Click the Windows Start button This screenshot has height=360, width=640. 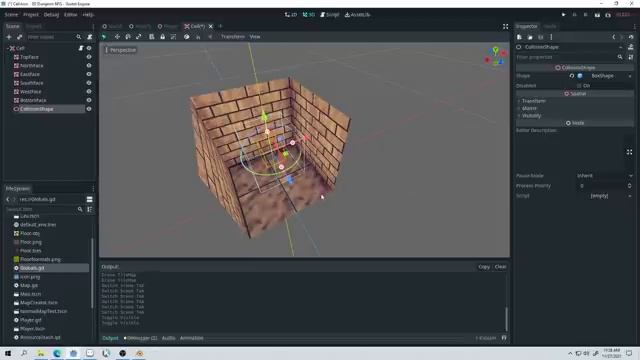8,353
